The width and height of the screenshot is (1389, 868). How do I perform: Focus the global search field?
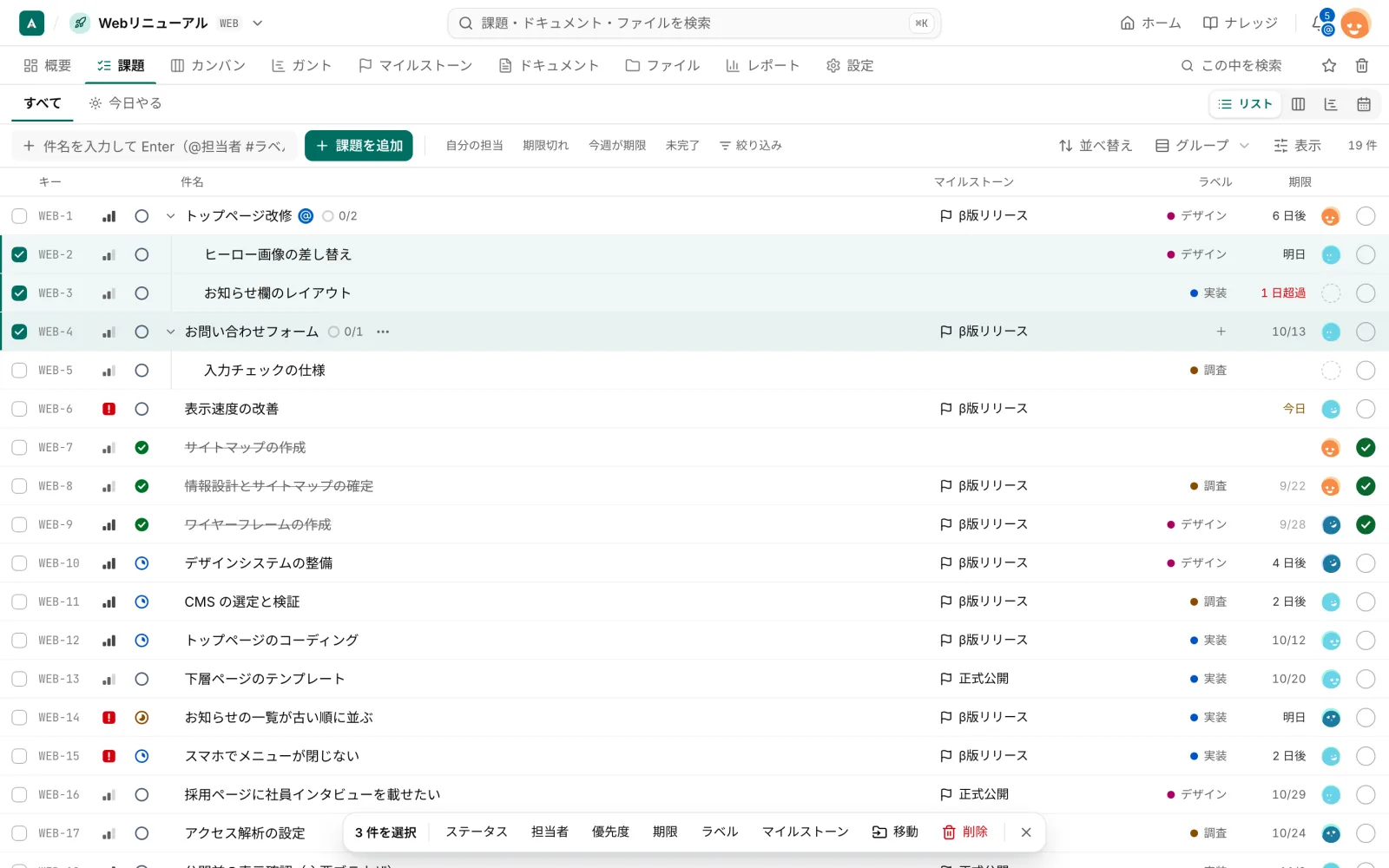(x=694, y=23)
